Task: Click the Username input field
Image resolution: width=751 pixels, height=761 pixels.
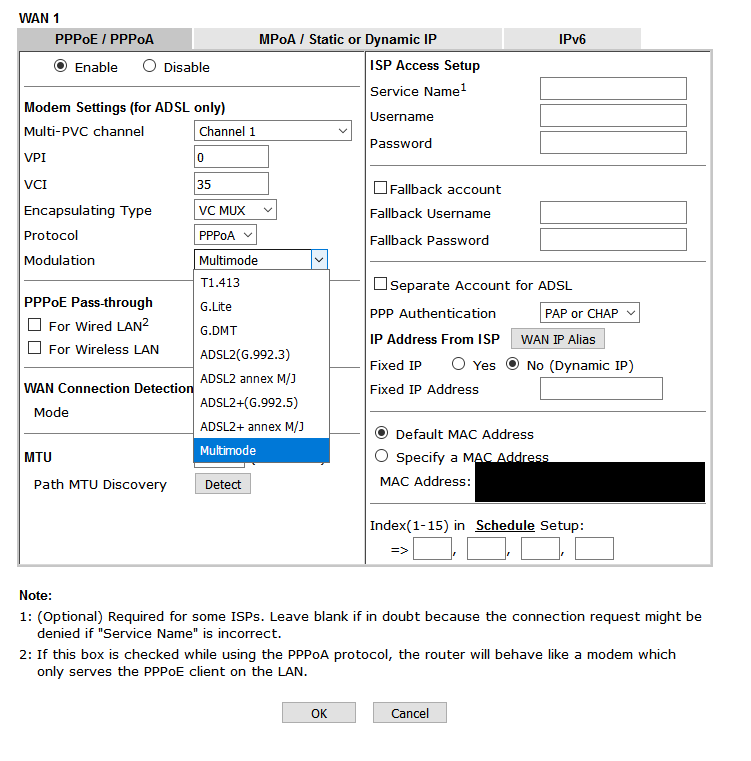Action: pos(613,116)
